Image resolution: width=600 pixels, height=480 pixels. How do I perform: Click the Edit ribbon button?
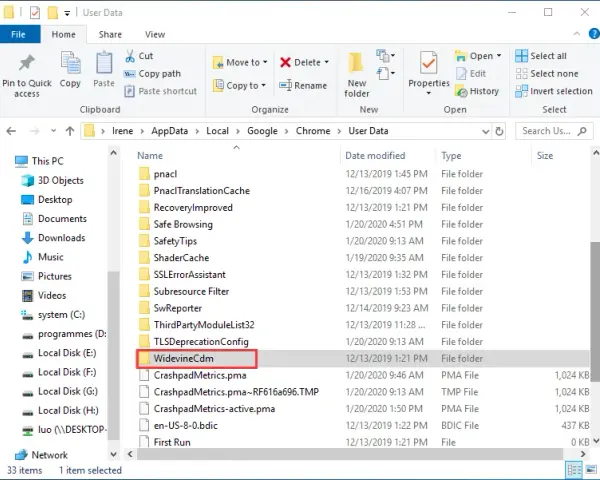(x=471, y=73)
